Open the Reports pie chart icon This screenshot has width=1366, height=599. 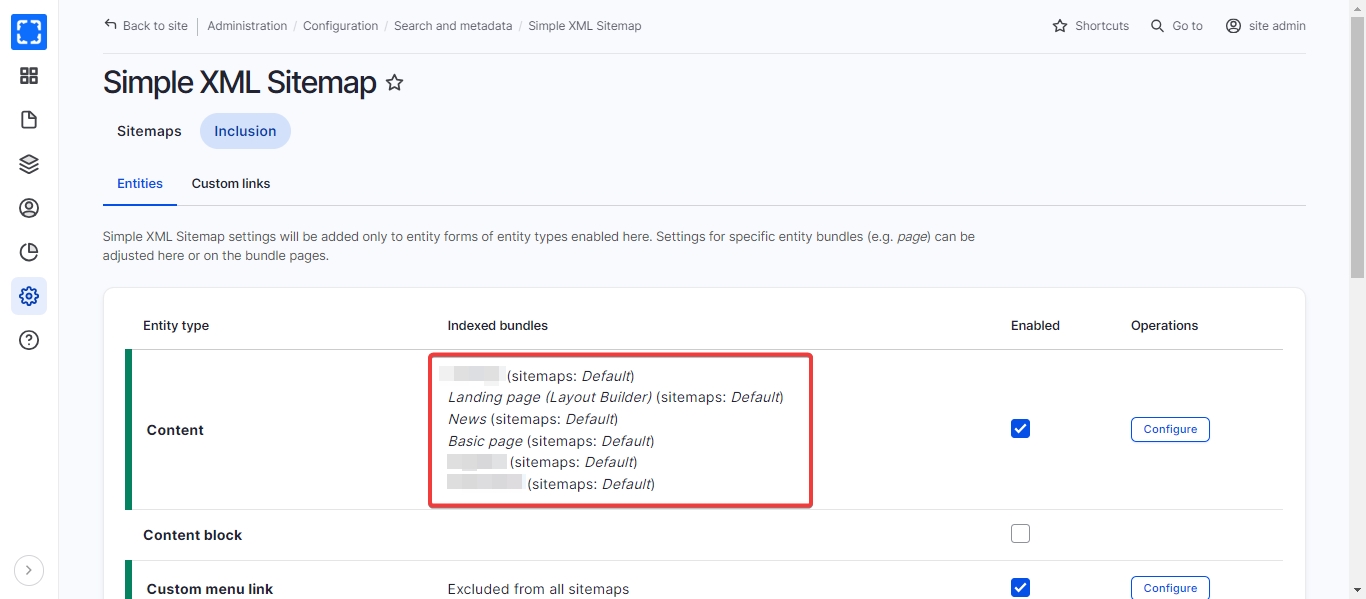29,252
